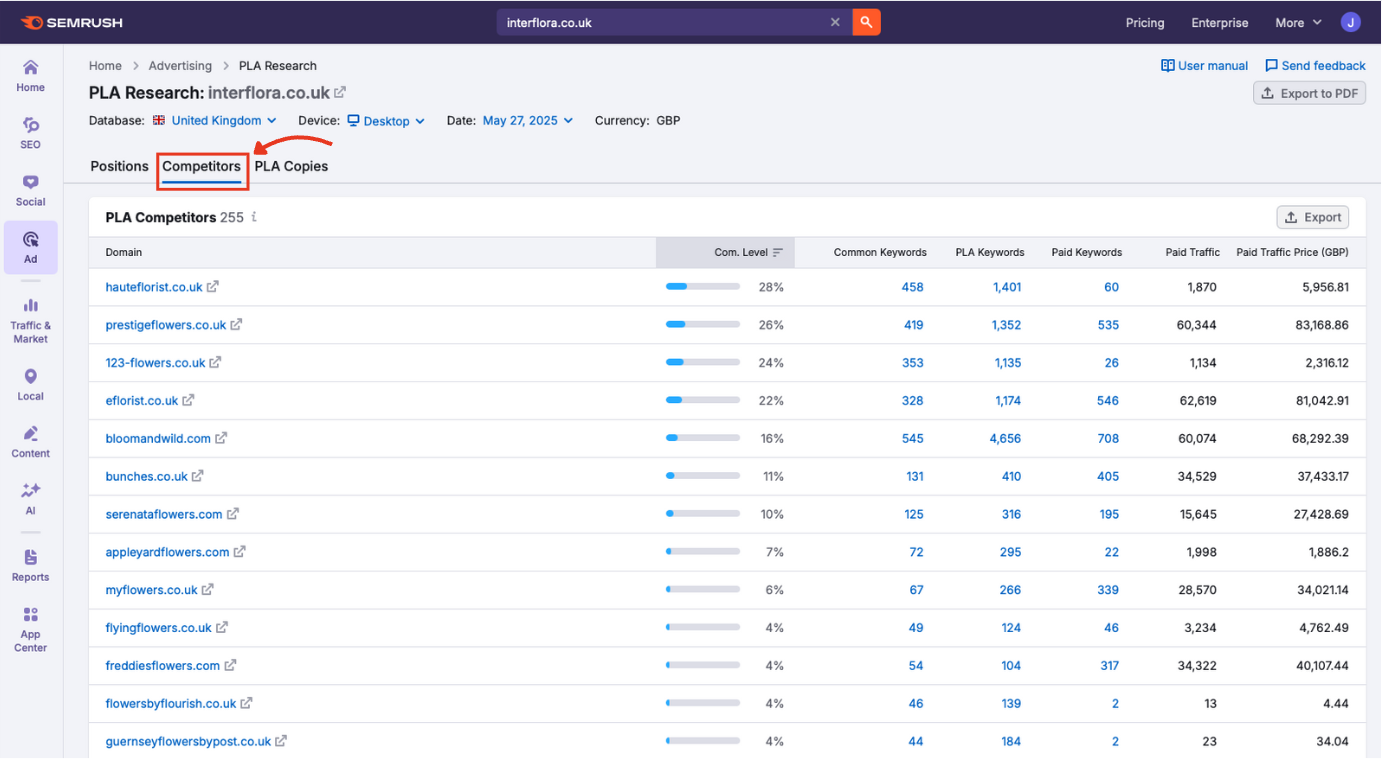This screenshot has height=762, width=1382.
Task: Click the Social sidebar icon
Action: pos(30,190)
